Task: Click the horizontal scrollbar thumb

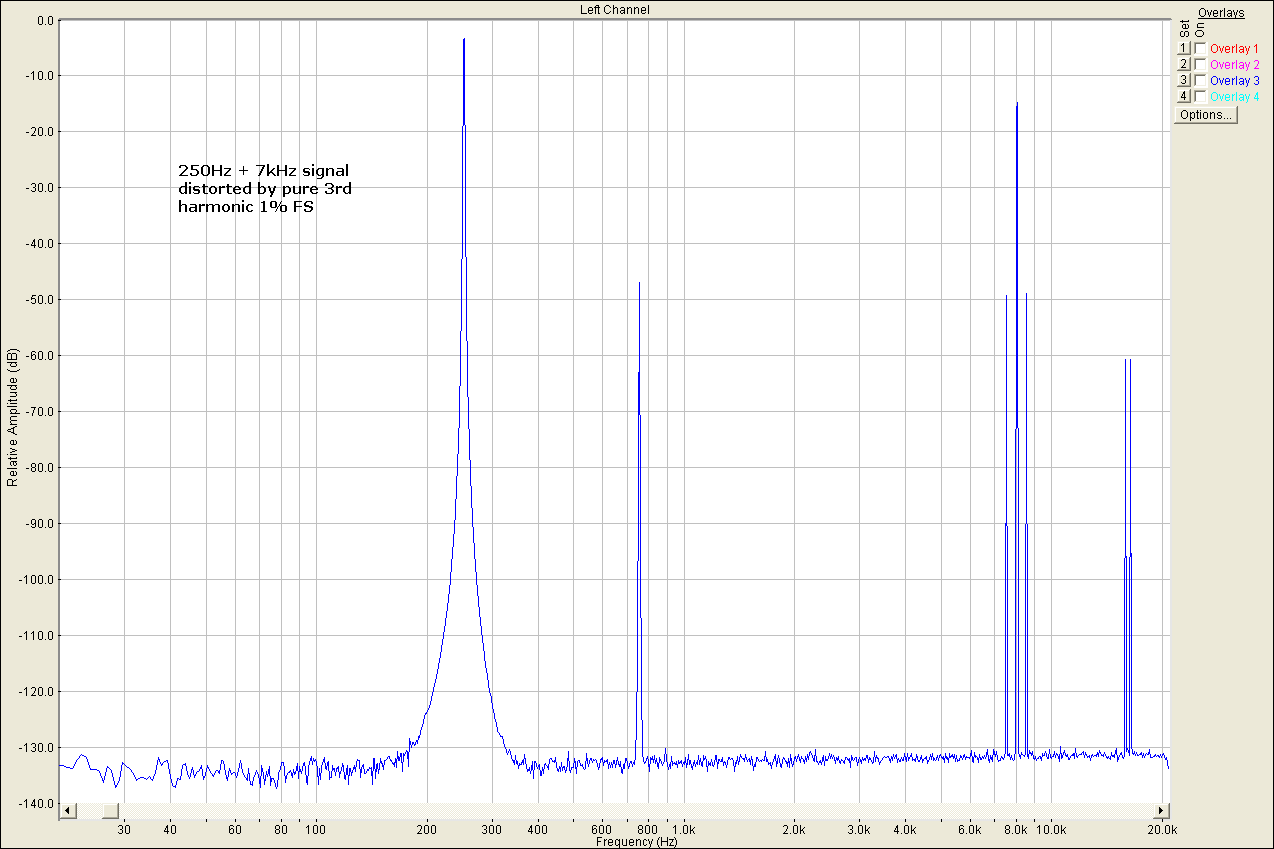Action: [111, 810]
